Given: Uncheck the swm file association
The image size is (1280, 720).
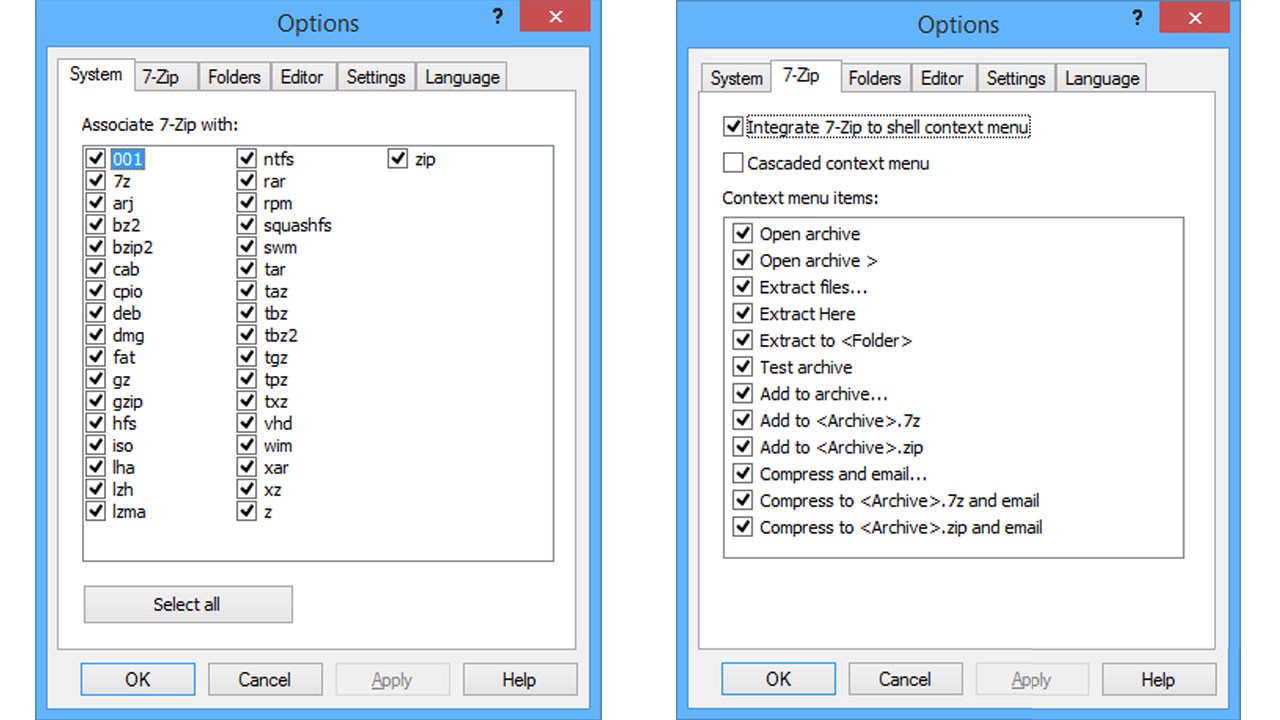Looking at the screenshot, I should (x=247, y=247).
